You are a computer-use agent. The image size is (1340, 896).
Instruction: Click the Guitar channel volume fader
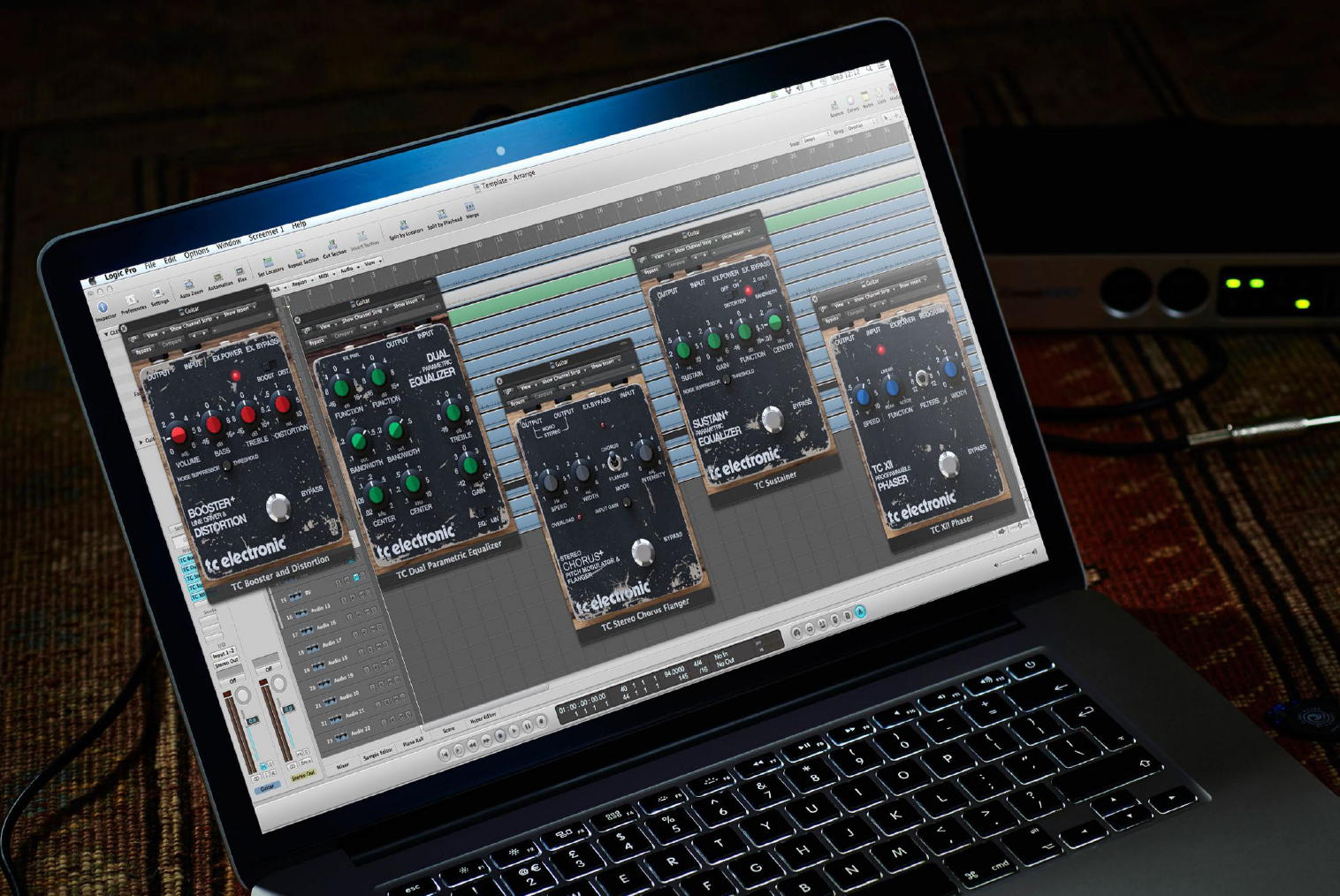click(253, 721)
